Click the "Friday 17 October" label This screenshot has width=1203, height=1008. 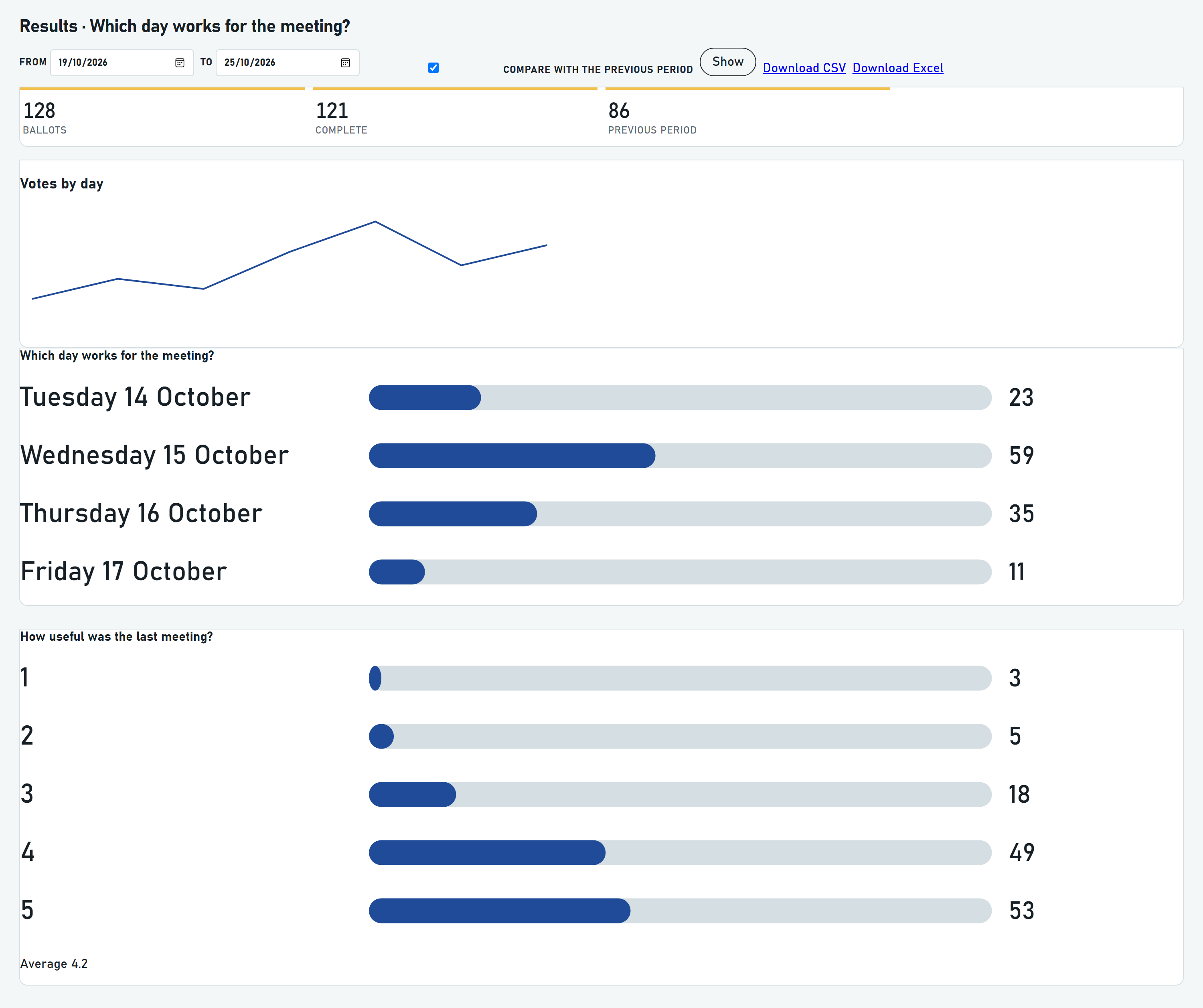click(124, 572)
